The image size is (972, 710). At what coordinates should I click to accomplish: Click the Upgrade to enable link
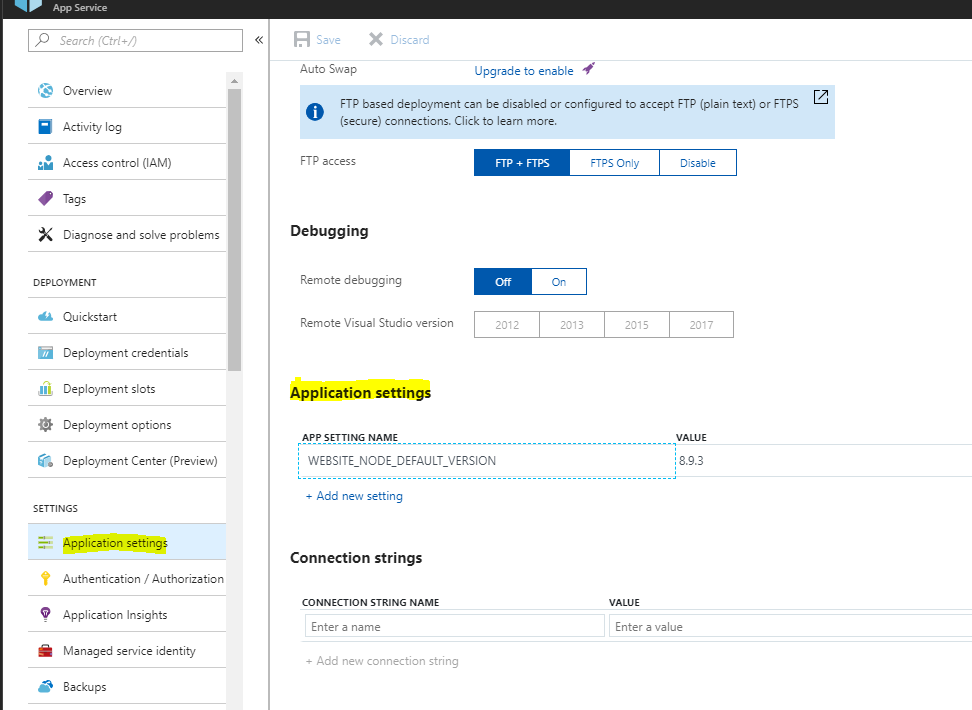click(x=521, y=70)
